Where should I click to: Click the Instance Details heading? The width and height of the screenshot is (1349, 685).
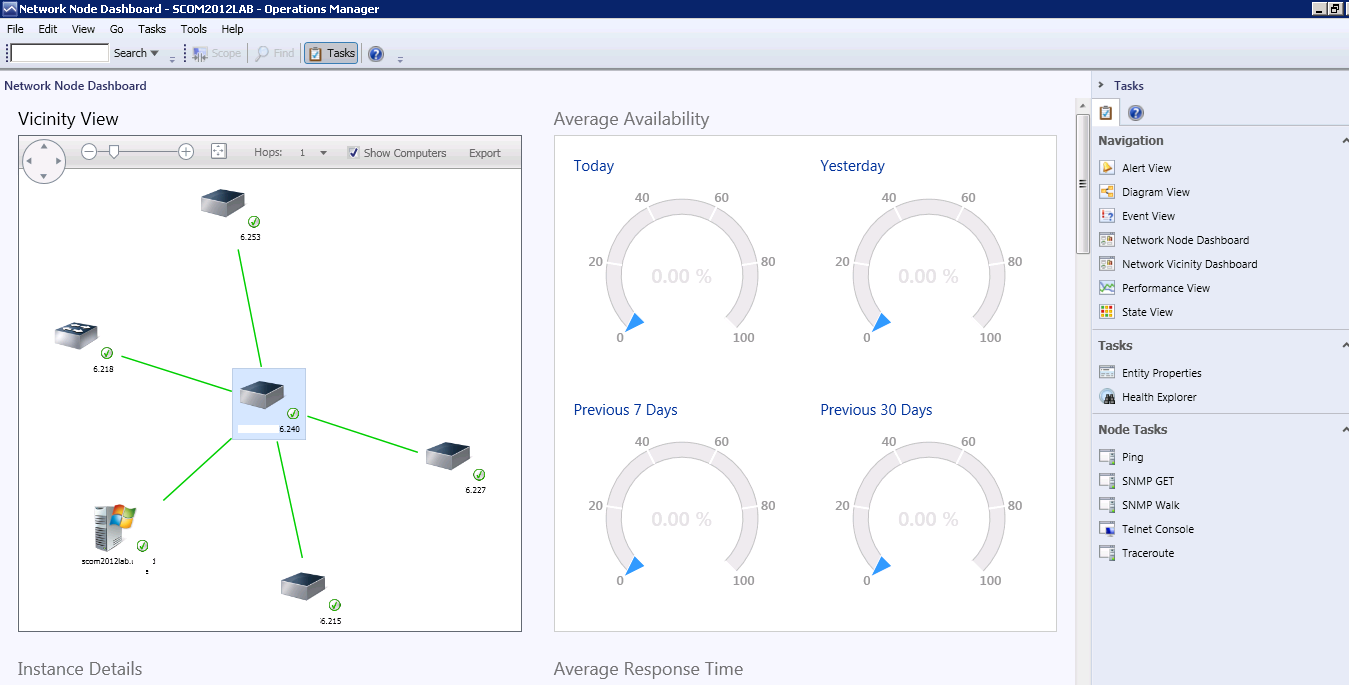pyautogui.click(x=80, y=669)
